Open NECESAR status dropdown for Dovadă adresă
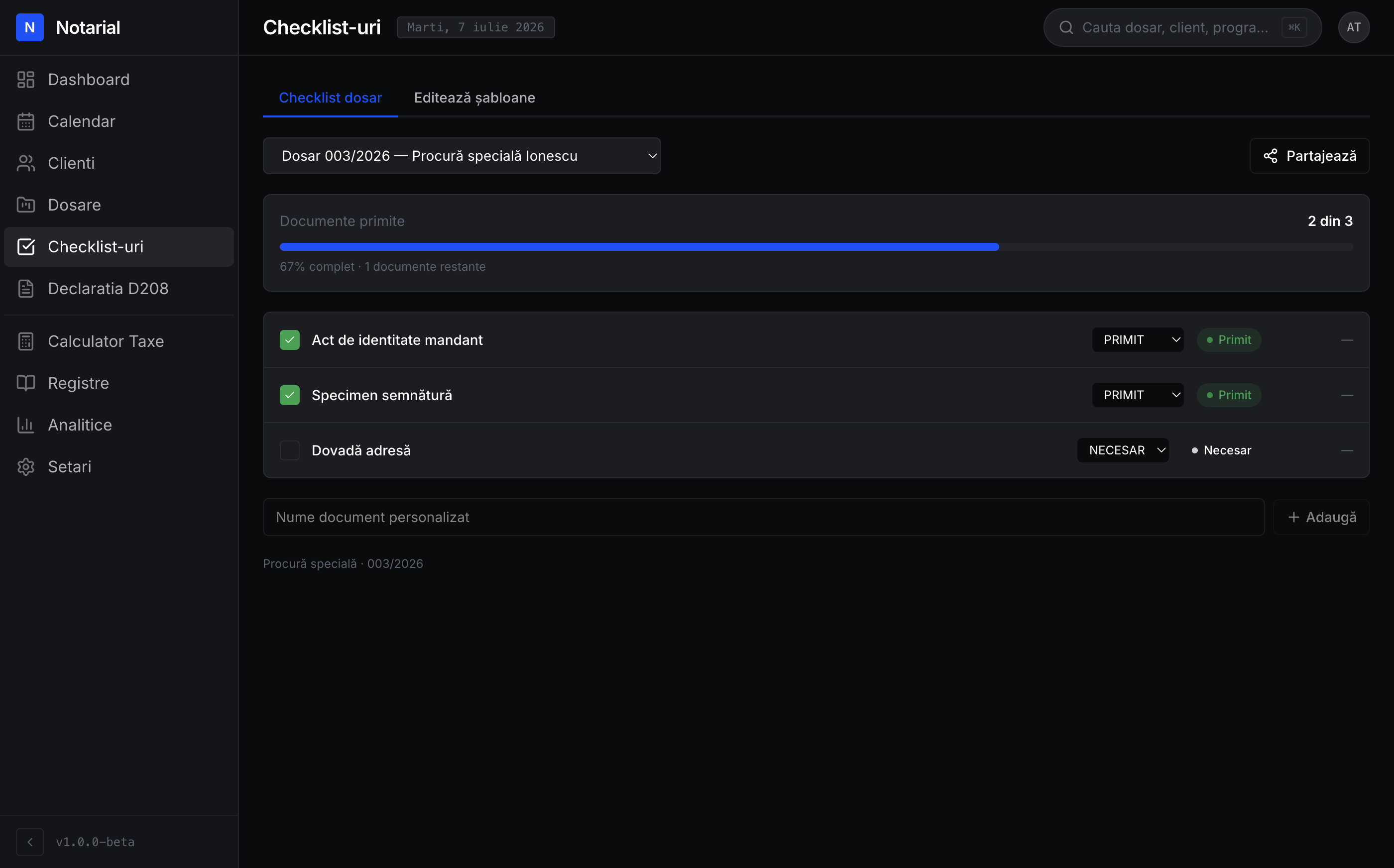1394x868 pixels. coord(1123,450)
